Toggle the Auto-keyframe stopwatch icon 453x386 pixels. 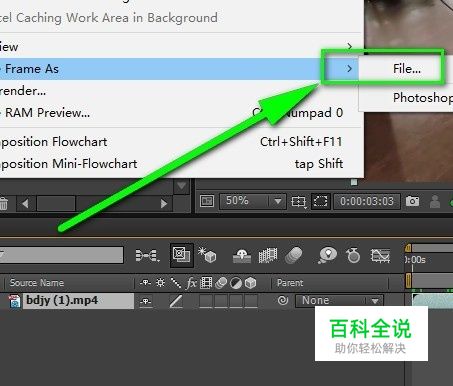[353, 255]
